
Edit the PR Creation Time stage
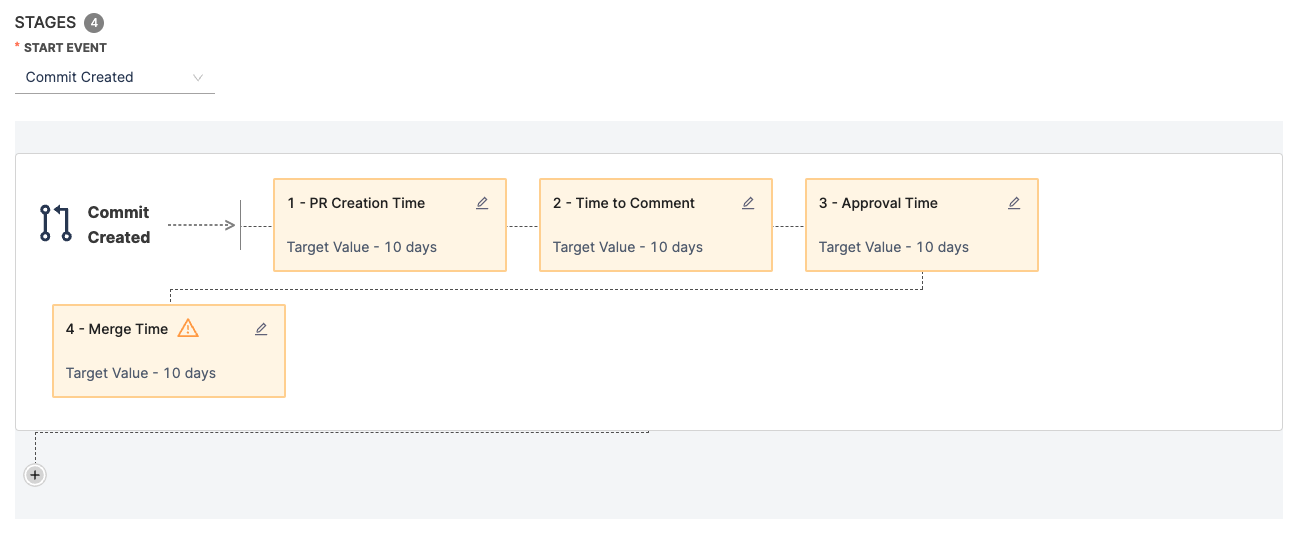(x=482, y=203)
